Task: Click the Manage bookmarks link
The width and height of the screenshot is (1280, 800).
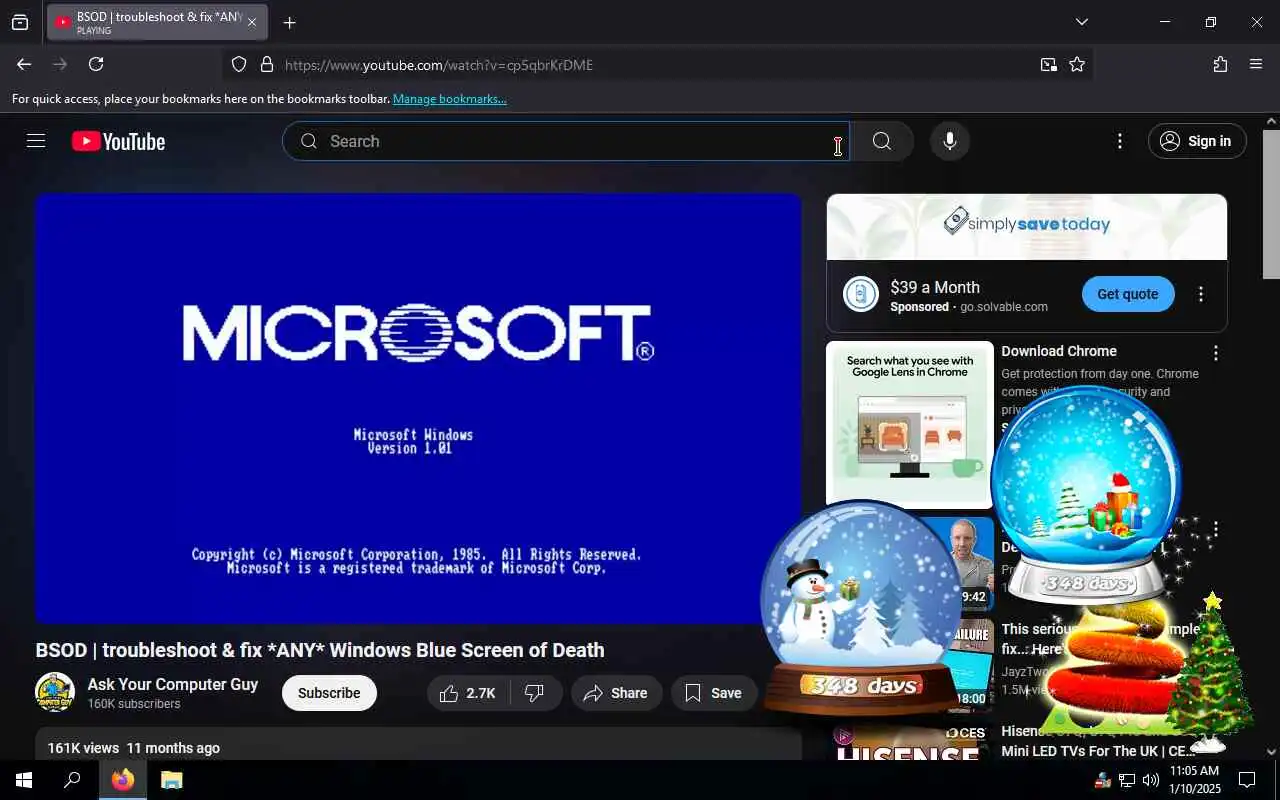Action: click(x=449, y=99)
